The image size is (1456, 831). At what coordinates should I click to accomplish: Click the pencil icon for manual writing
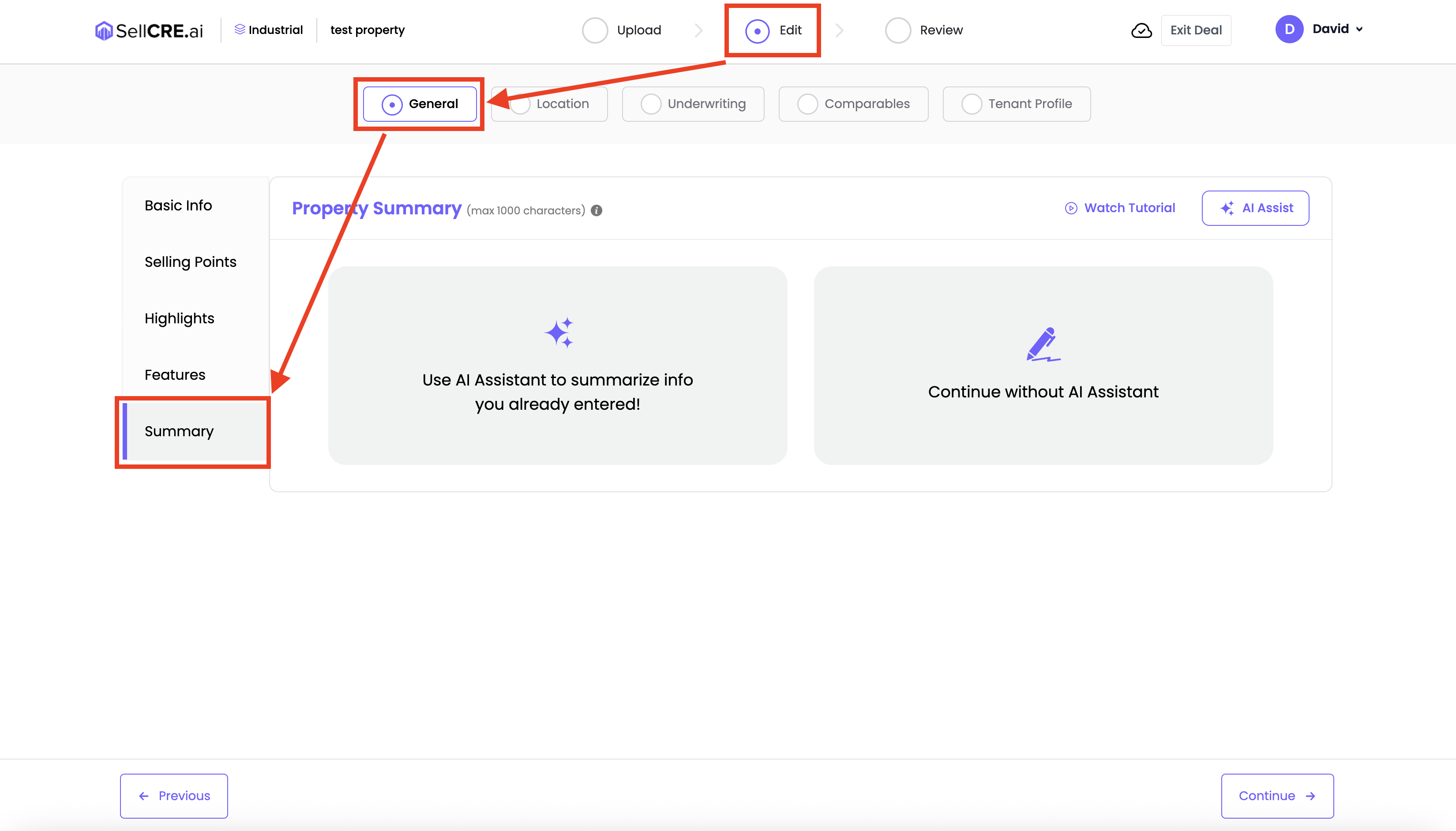[x=1043, y=344]
